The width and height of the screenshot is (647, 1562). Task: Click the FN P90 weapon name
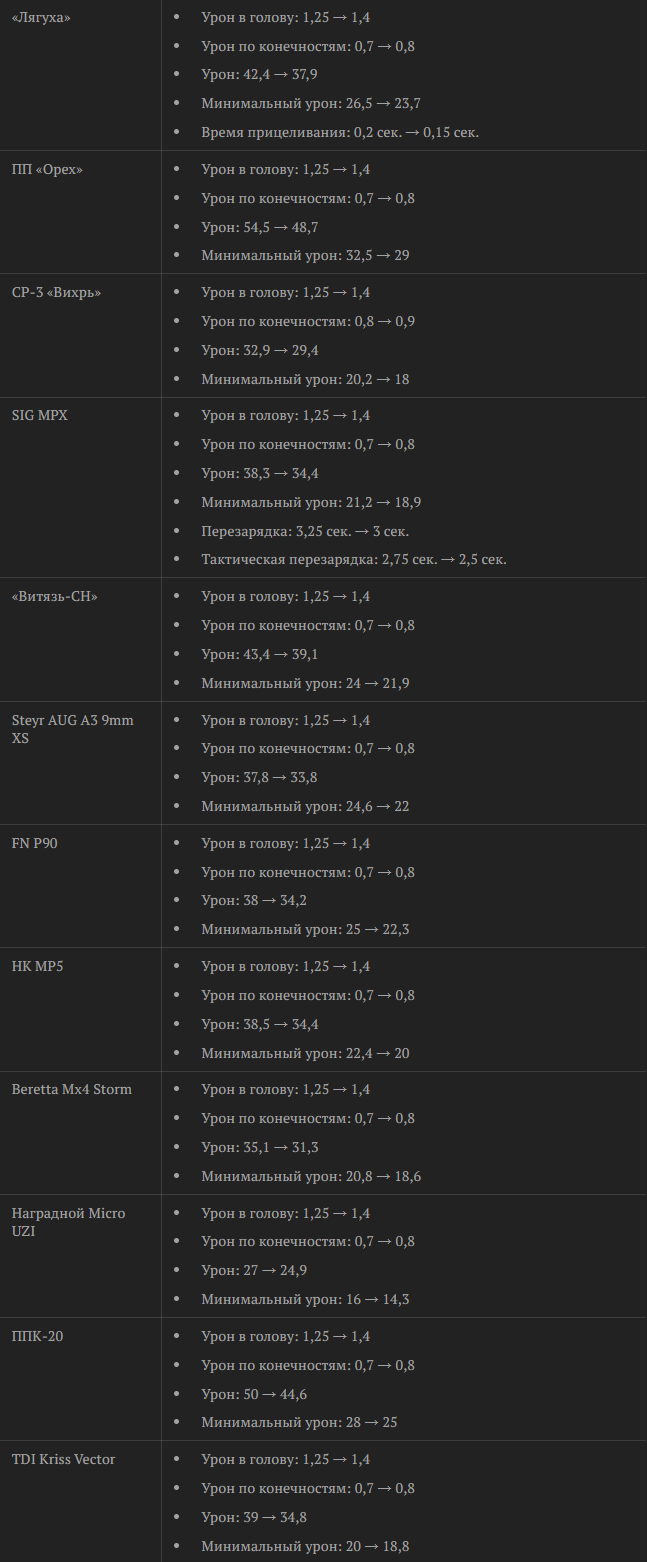(35, 843)
